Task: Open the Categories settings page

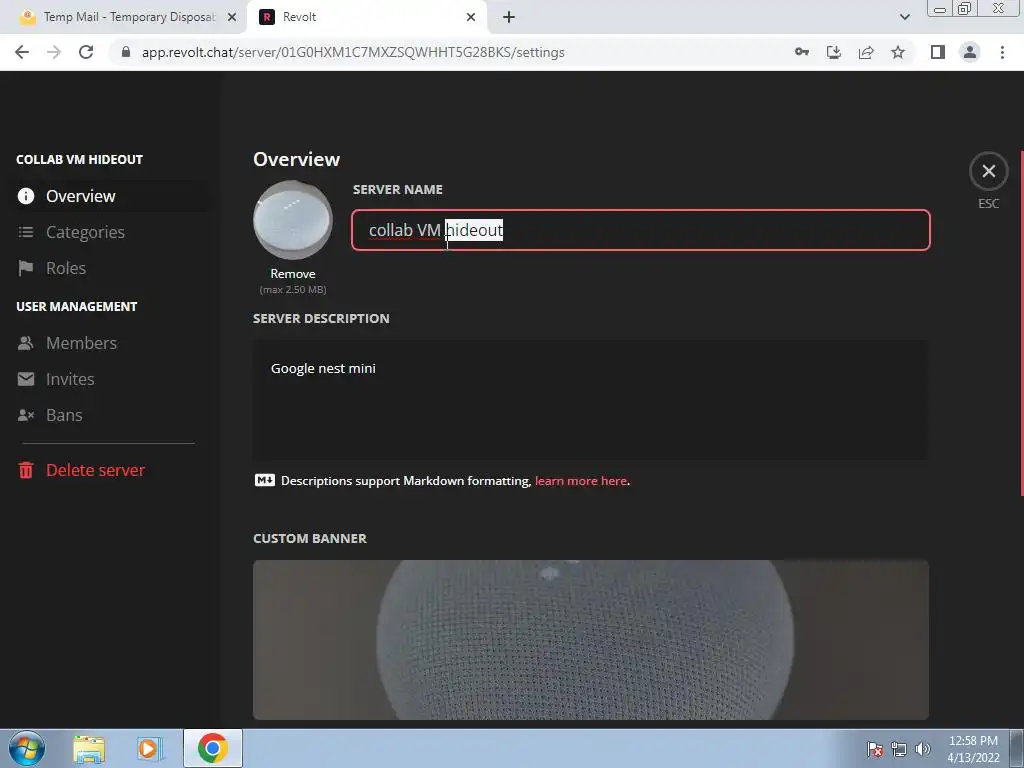Action: click(x=110, y=232)
